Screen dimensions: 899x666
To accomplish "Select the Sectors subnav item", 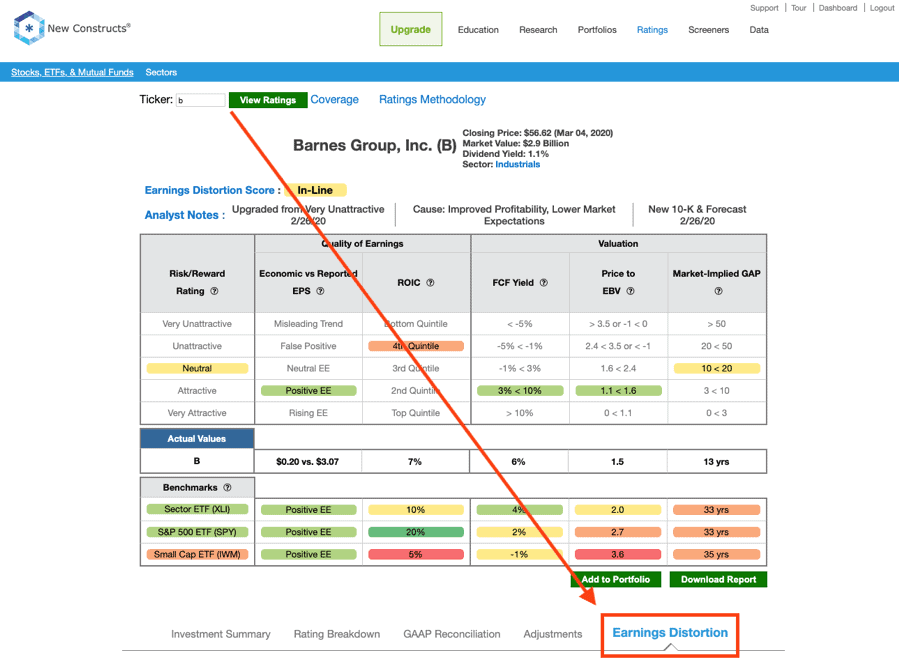I will pos(161,72).
